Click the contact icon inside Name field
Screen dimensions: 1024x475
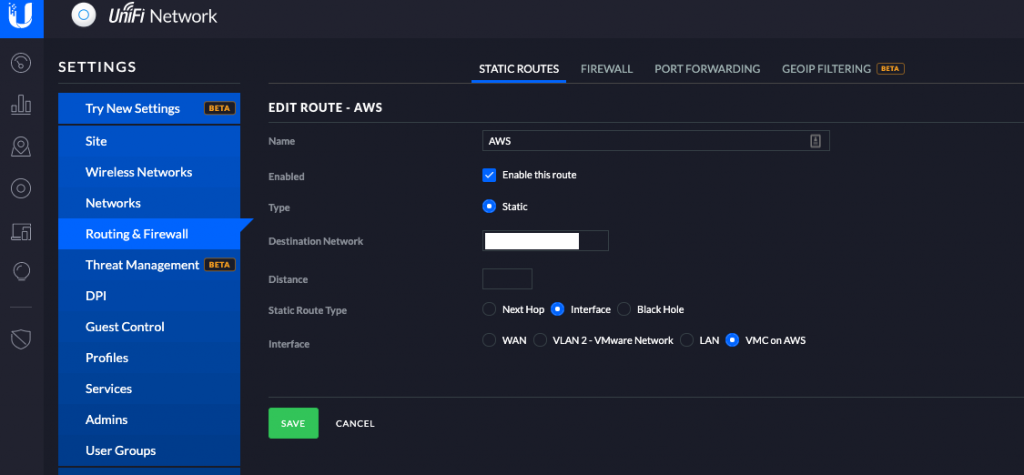click(x=815, y=141)
